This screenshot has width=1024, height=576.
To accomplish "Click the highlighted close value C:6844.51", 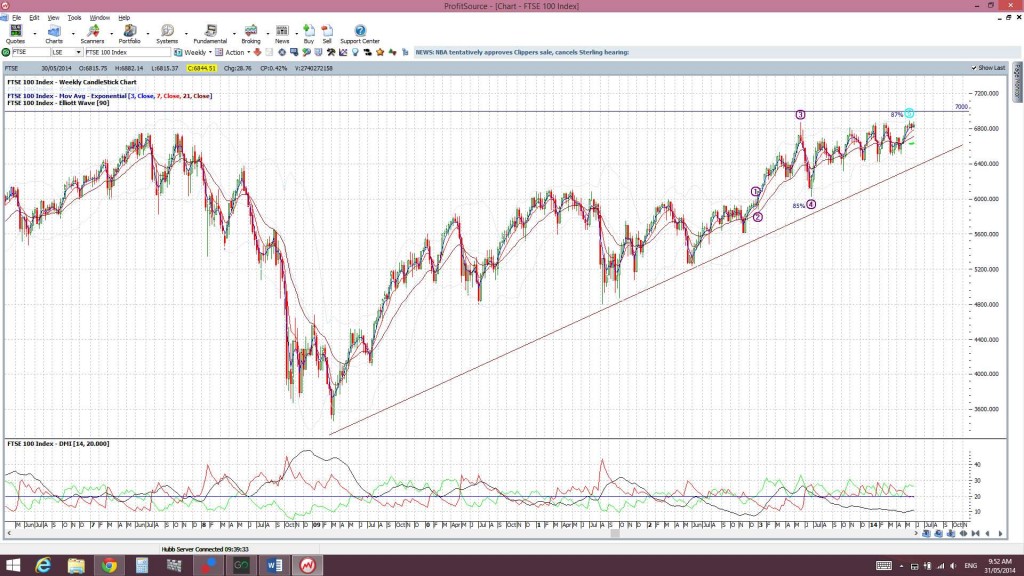I will 200,68.
